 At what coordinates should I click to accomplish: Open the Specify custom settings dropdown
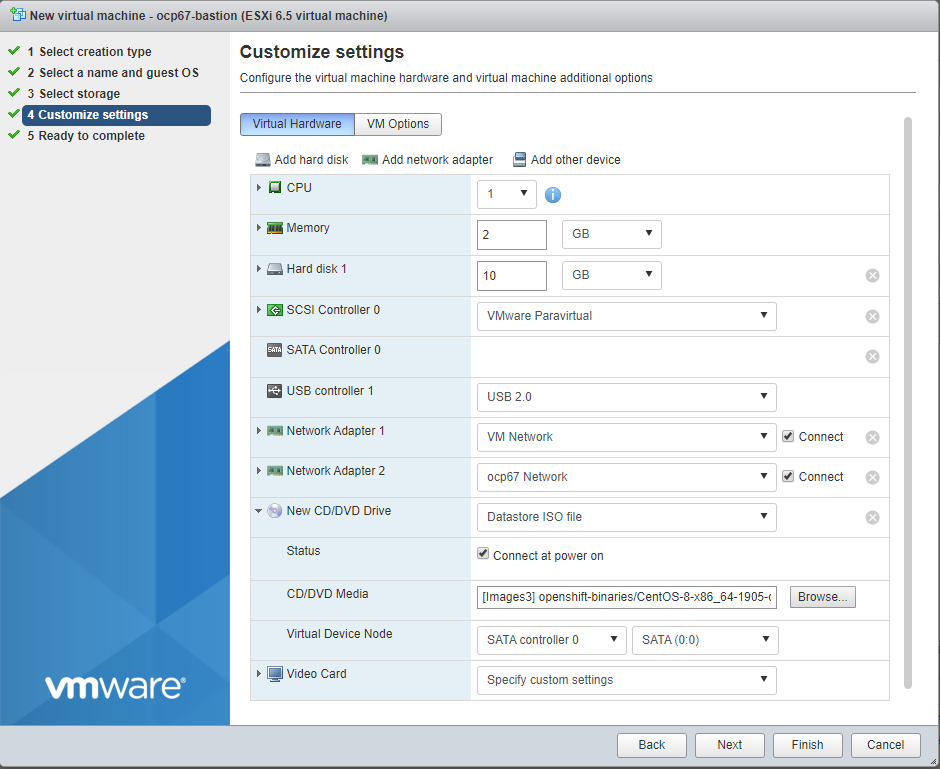(626, 680)
